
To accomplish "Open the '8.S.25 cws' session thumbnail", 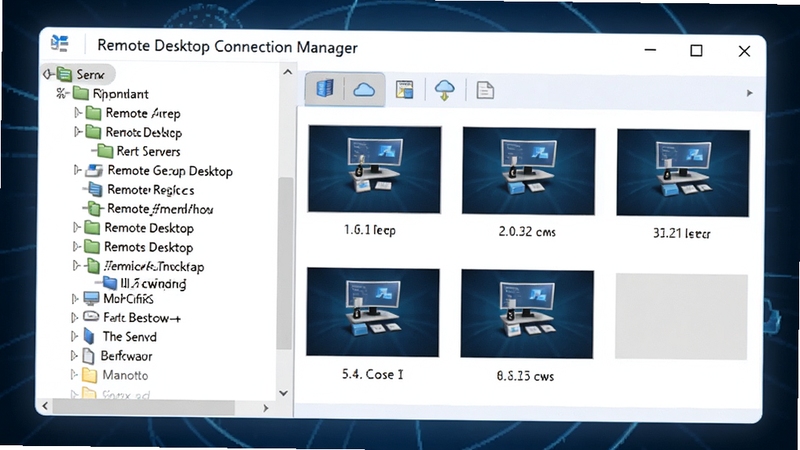I will (527, 314).
